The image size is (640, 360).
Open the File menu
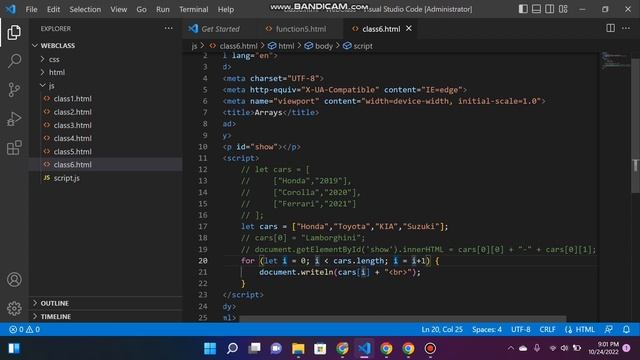coord(31,9)
